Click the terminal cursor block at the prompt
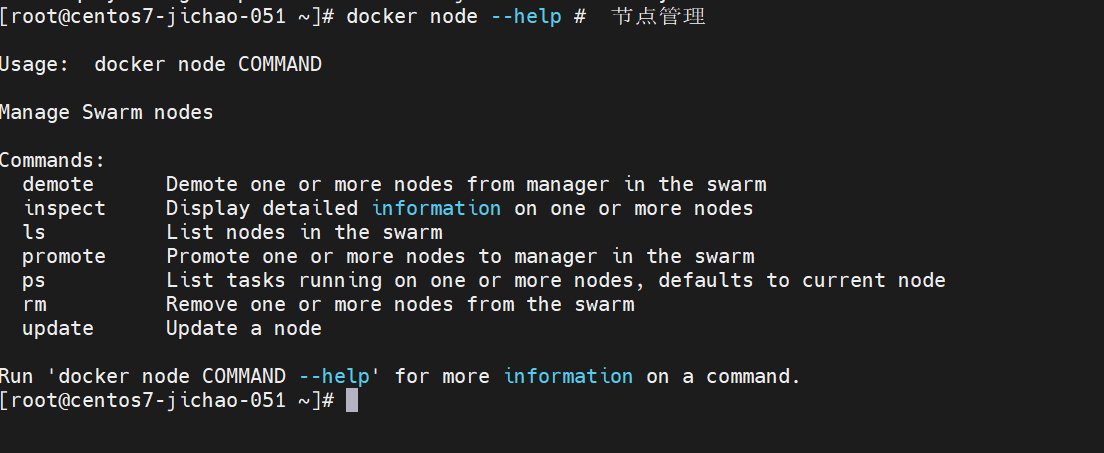 352,400
